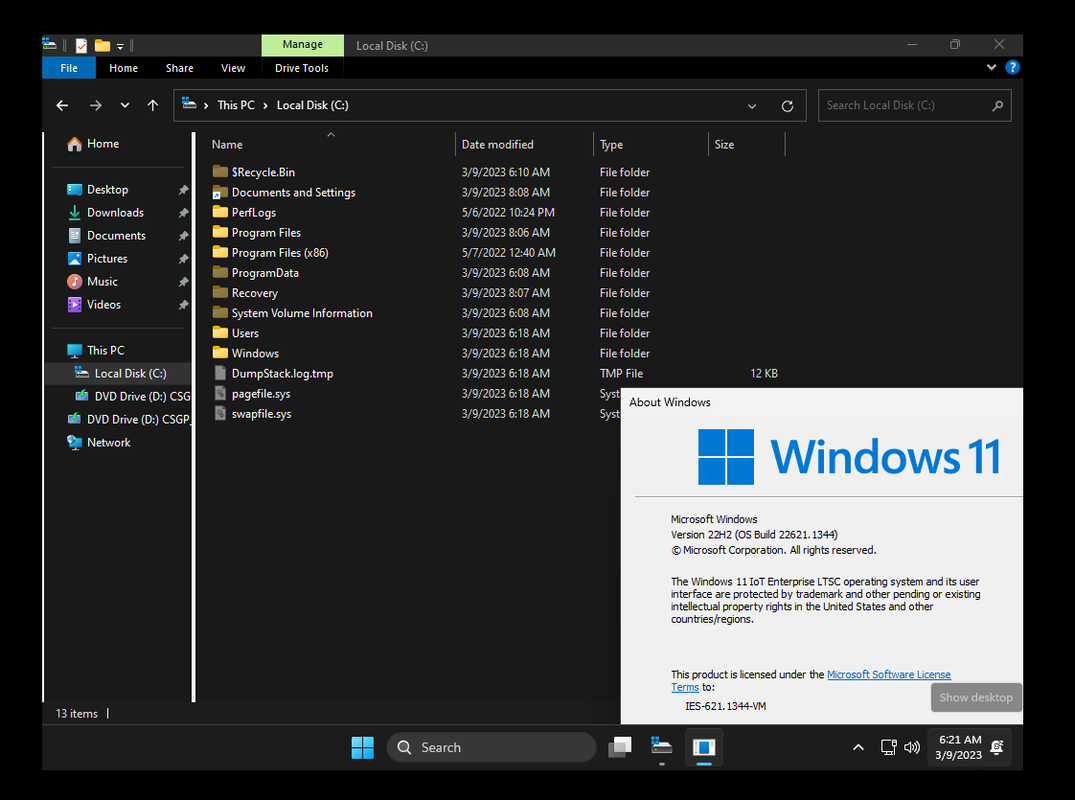Image resolution: width=1075 pixels, height=800 pixels.
Task: Select the Recovery folder
Action: pyautogui.click(x=254, y=293)
